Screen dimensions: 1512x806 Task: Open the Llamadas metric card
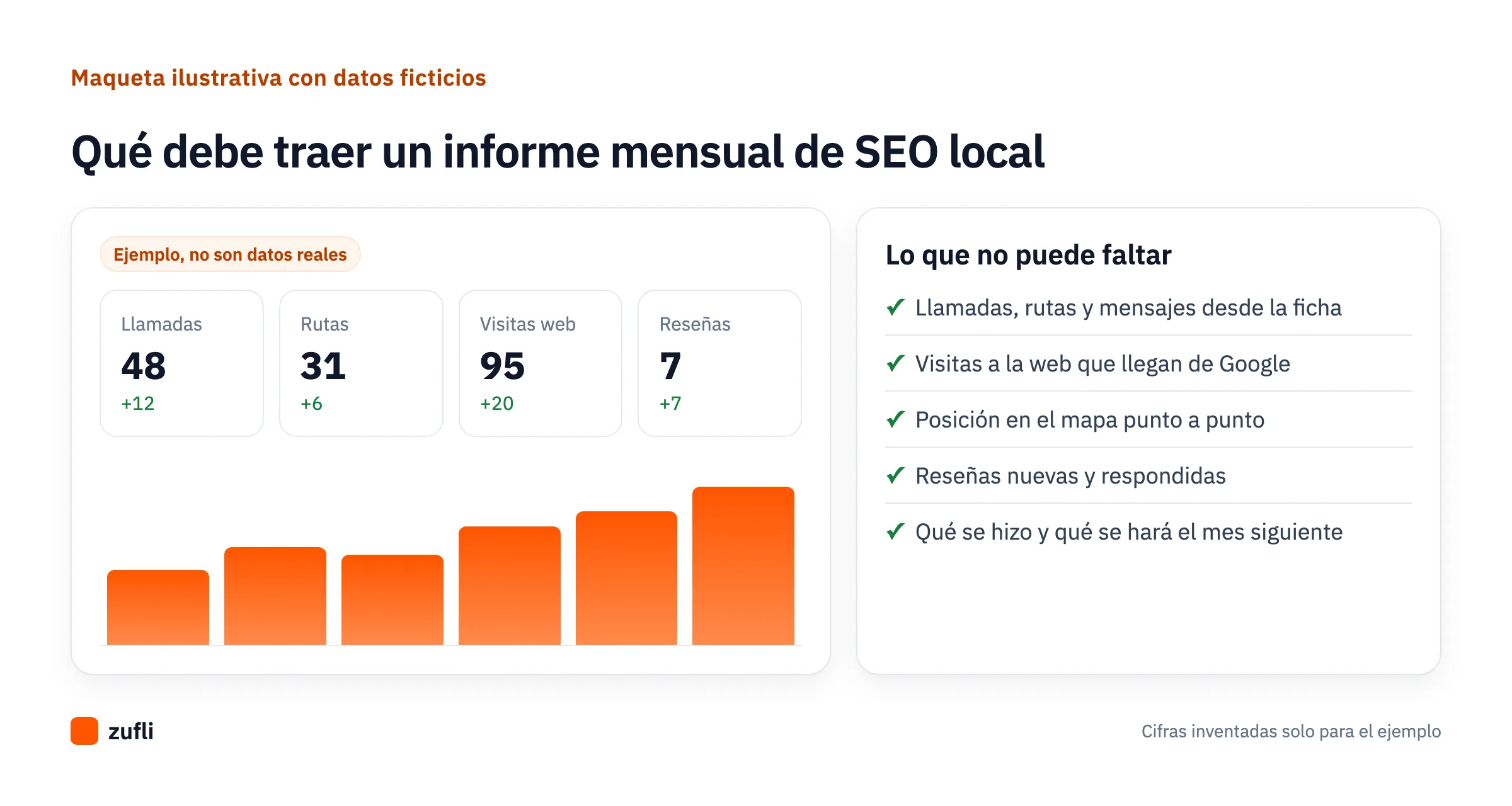pyautogui.click(x=181, y=363)
